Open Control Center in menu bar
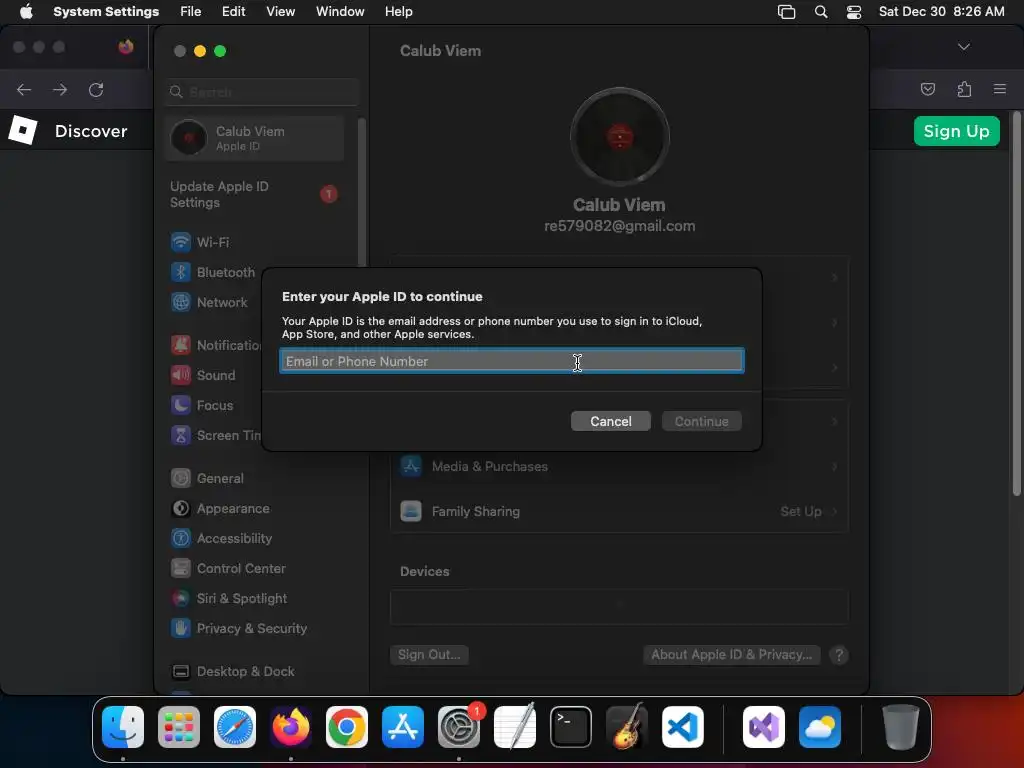The height and width of the screenshot is (768, 1024). tap(854, 12)
